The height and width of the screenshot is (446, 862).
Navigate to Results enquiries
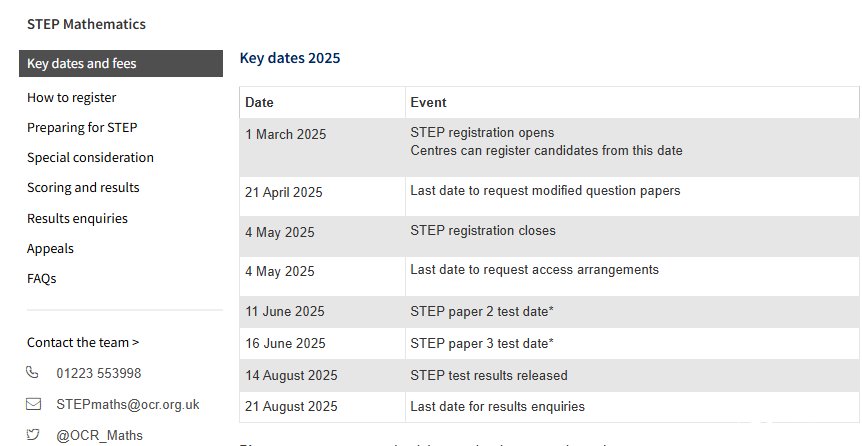77,218
